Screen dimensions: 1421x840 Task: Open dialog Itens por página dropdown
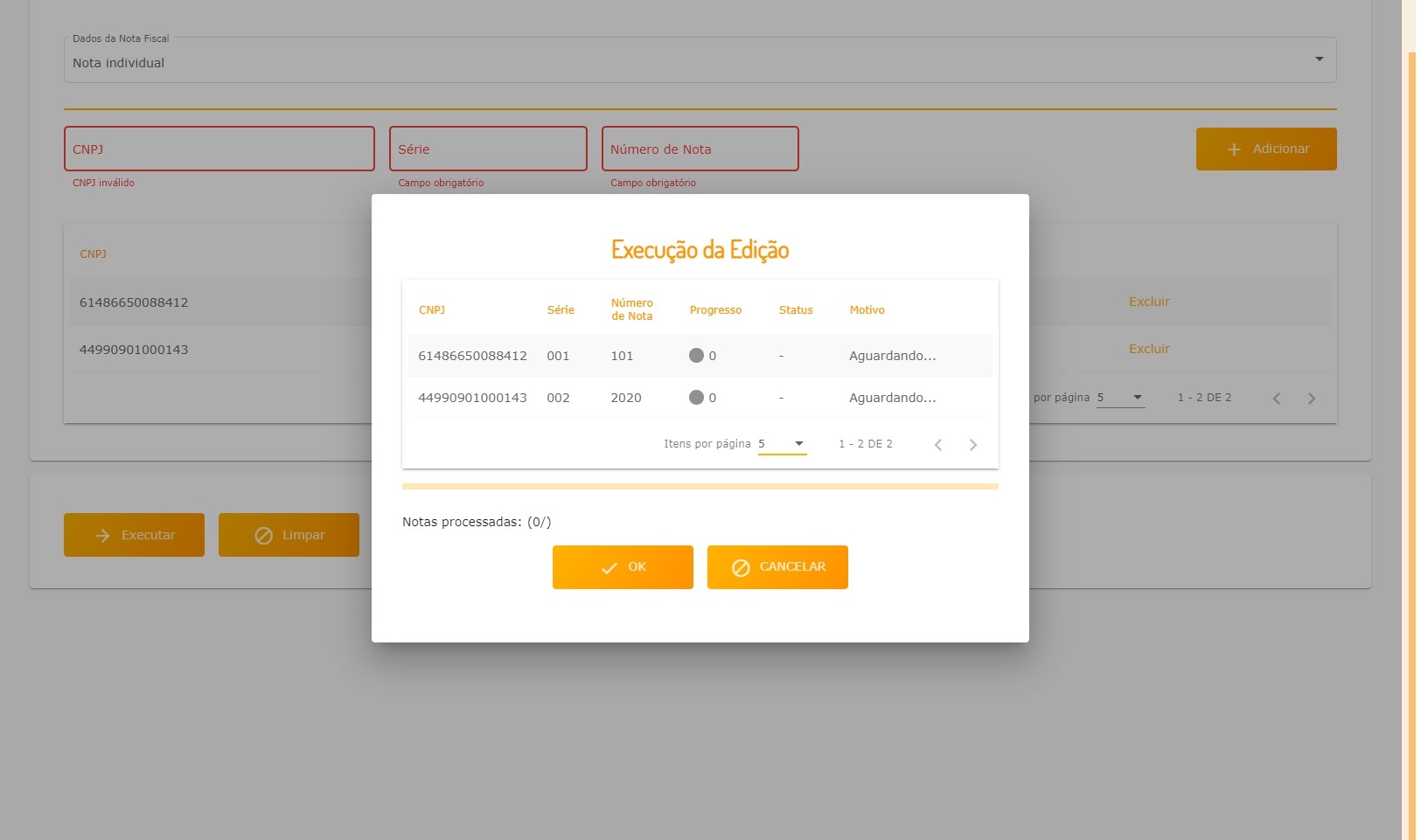pos(782,444)
